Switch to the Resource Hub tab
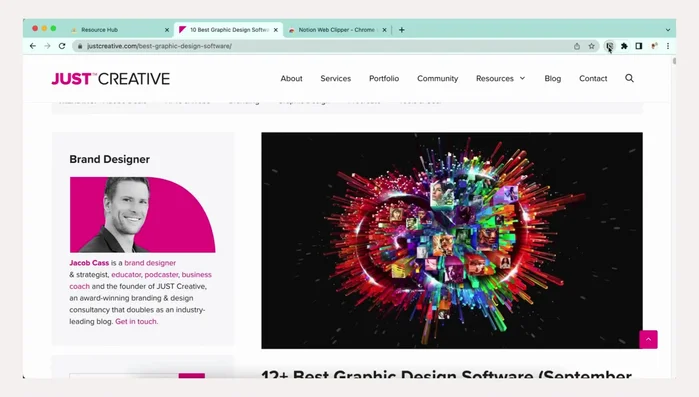The height and width of the screenshot is (397, 699). click(119, 30)
